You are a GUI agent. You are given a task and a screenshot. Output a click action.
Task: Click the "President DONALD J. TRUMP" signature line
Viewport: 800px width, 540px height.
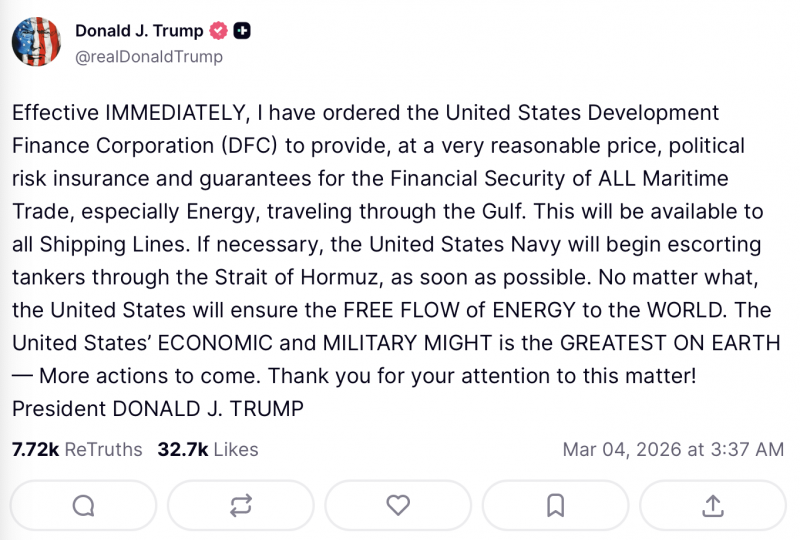(157, 409)
